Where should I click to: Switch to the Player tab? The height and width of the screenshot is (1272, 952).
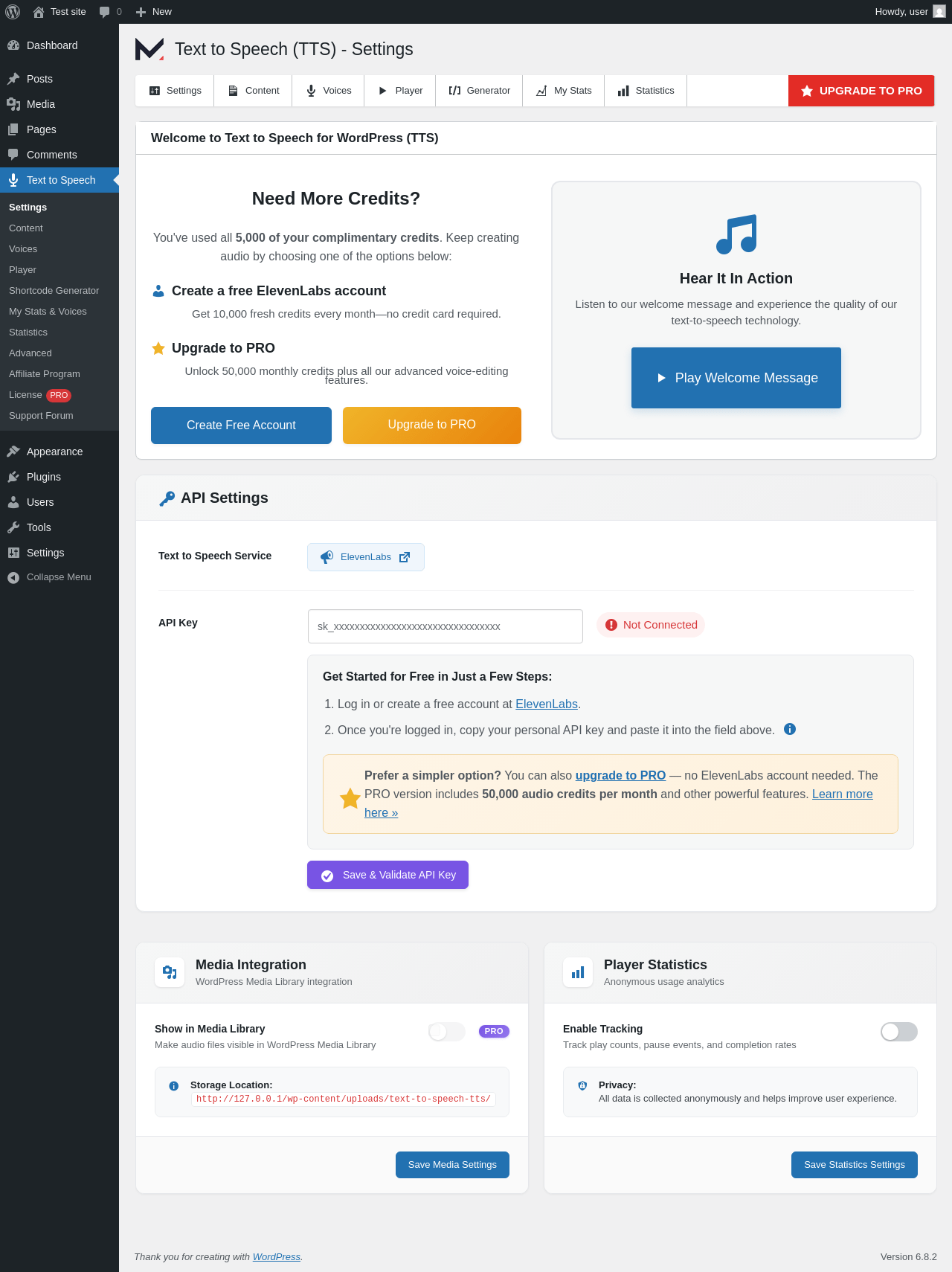(x=400, y=91)
